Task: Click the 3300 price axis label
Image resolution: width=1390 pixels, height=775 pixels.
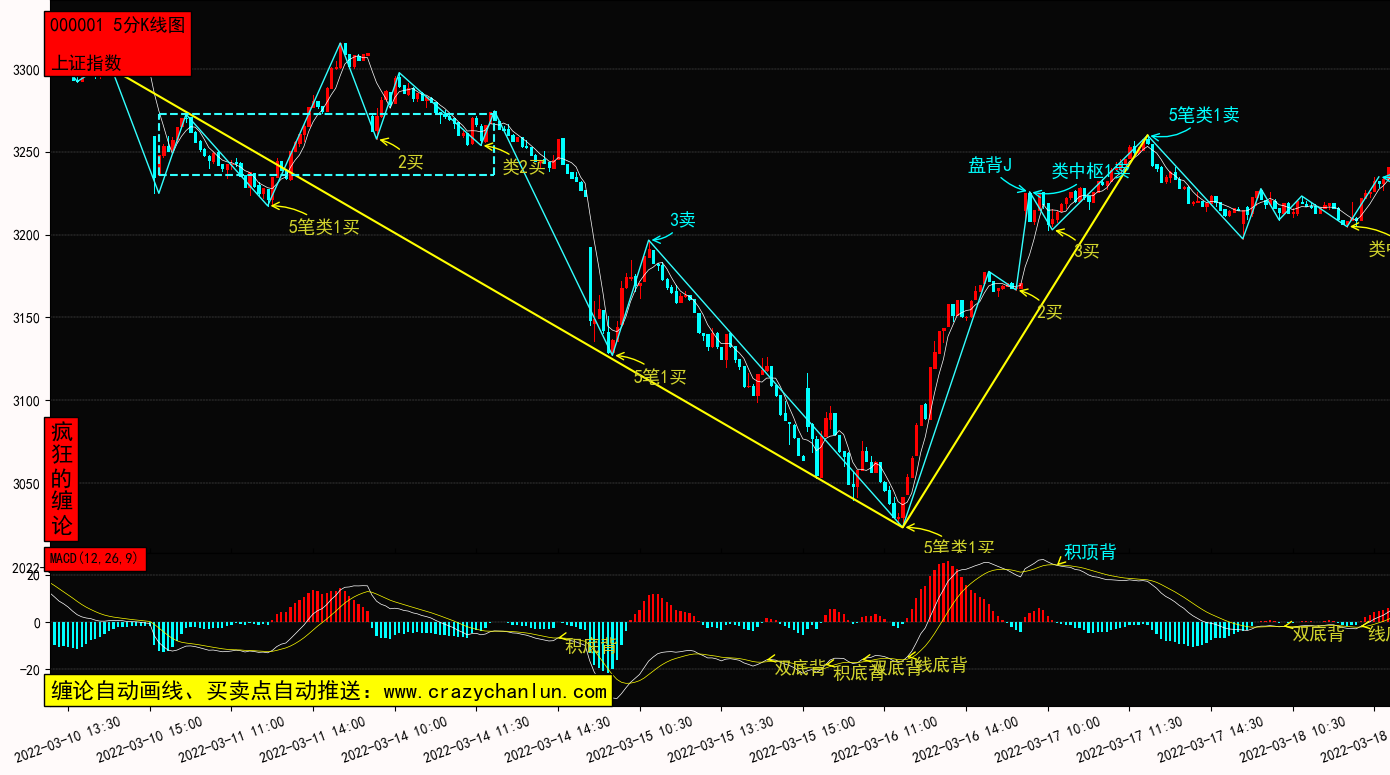Action: (x=27, y=70)
